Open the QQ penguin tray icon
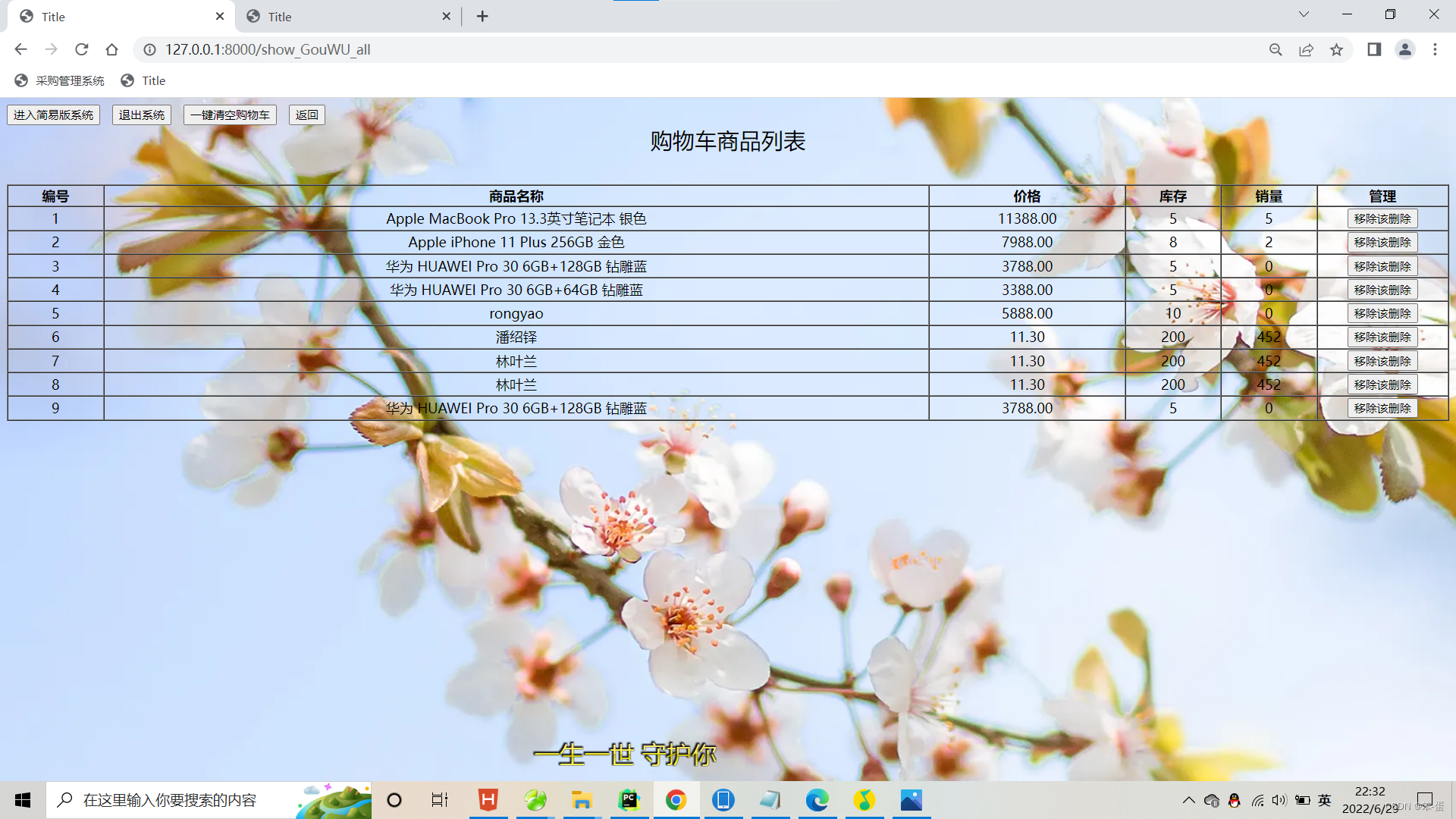 tap(1234, 800)
